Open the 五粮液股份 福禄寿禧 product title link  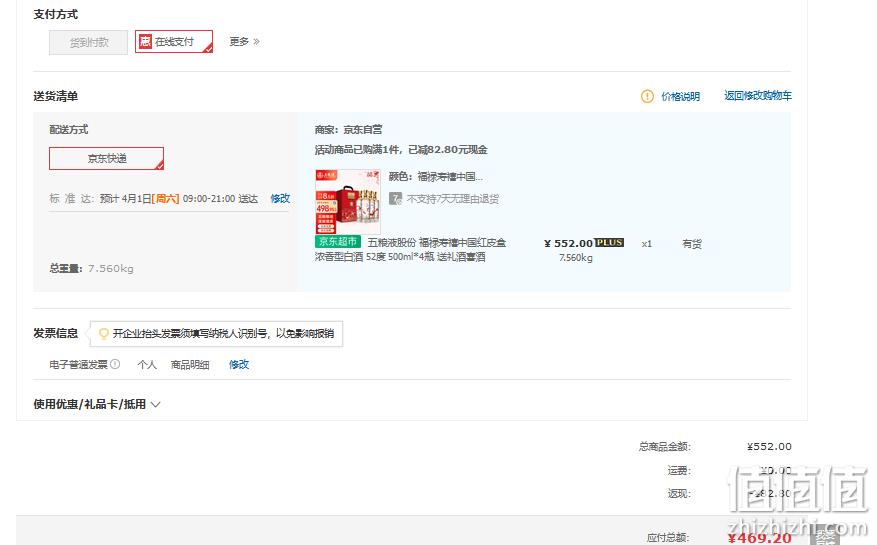(x=410, y=250)
